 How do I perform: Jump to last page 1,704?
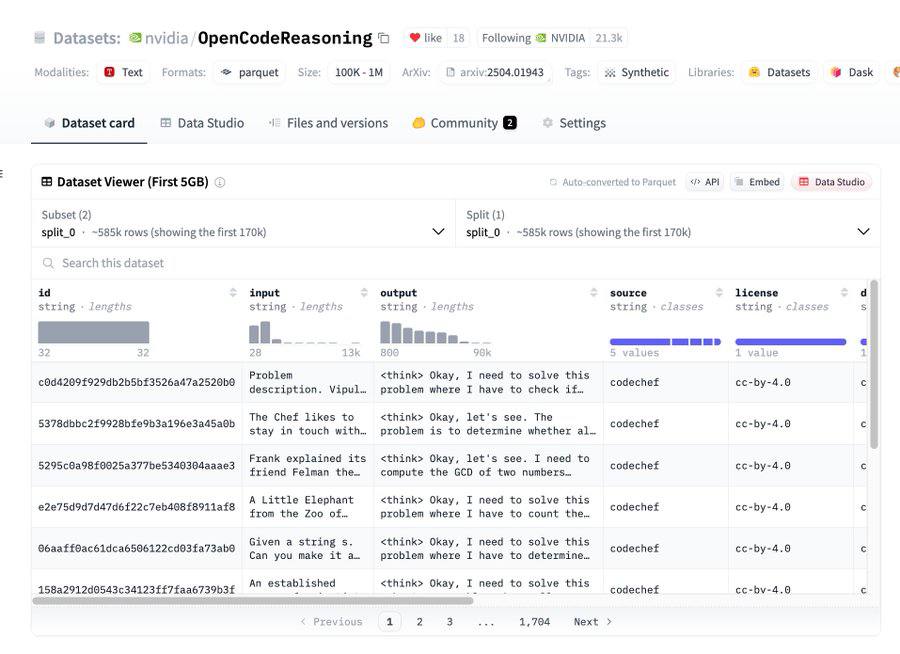[534, 622]
